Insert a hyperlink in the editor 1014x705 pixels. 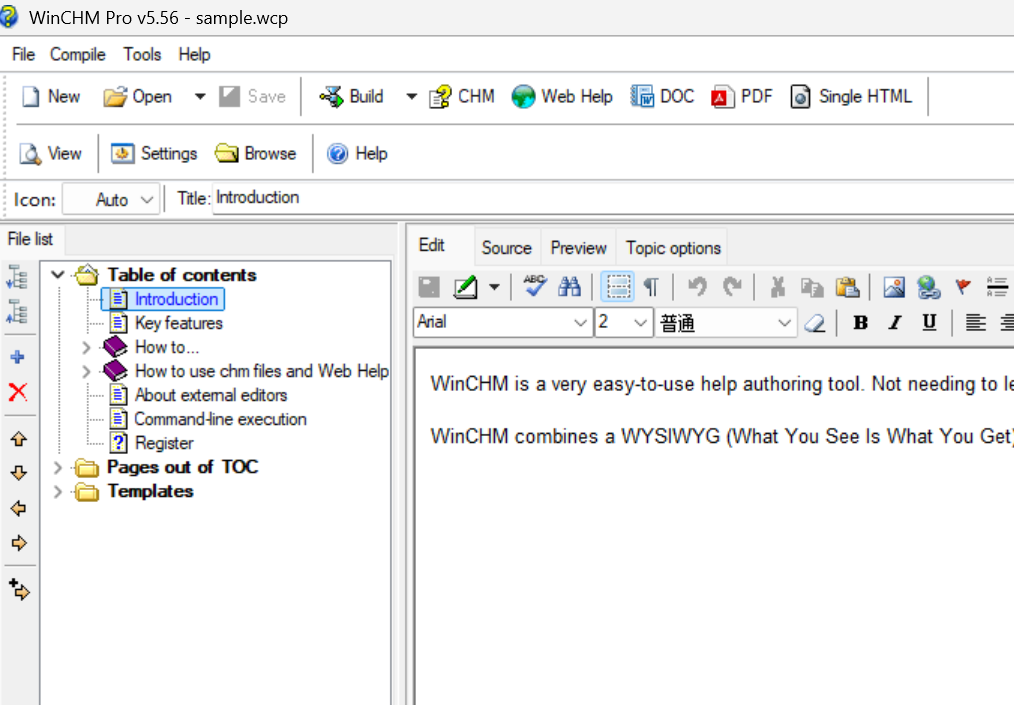(x=928, y=287)
